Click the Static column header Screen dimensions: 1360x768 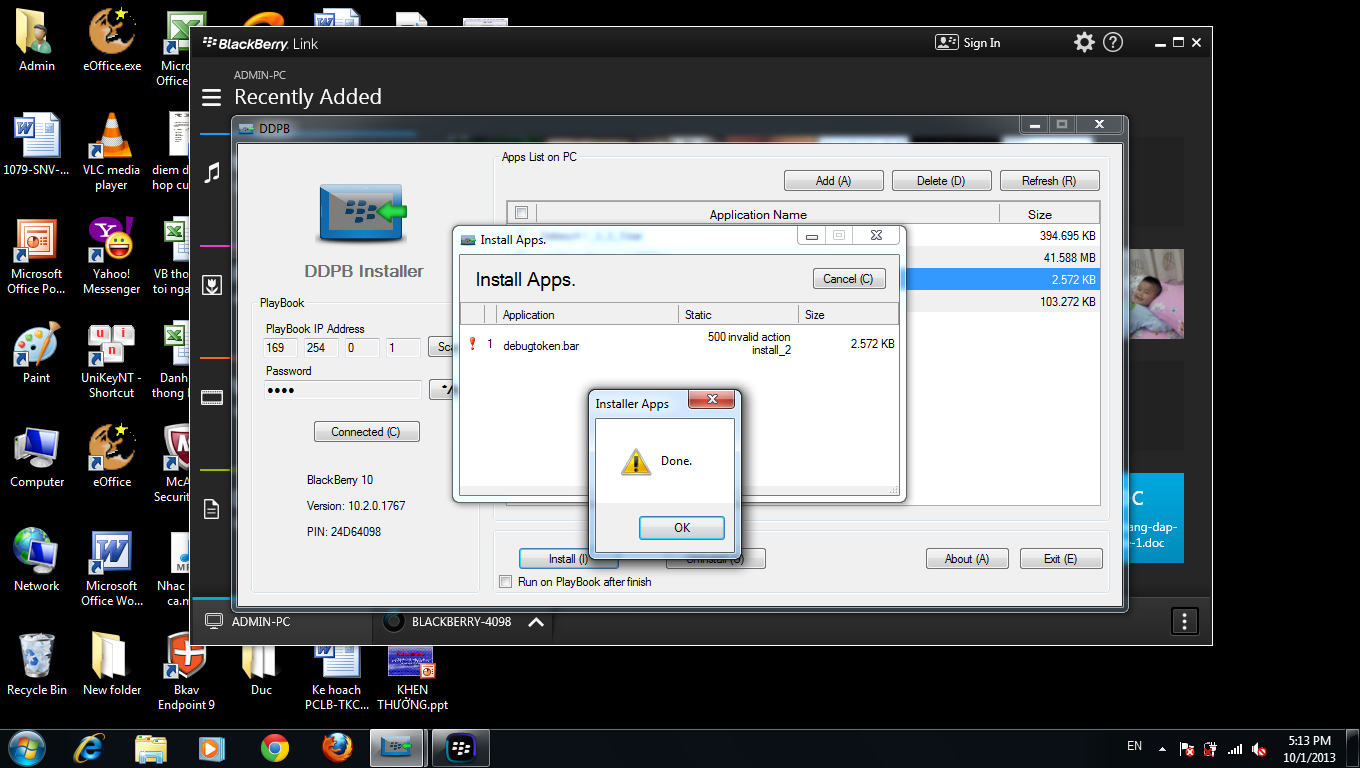pyautogui.click(x=739, y=315)
